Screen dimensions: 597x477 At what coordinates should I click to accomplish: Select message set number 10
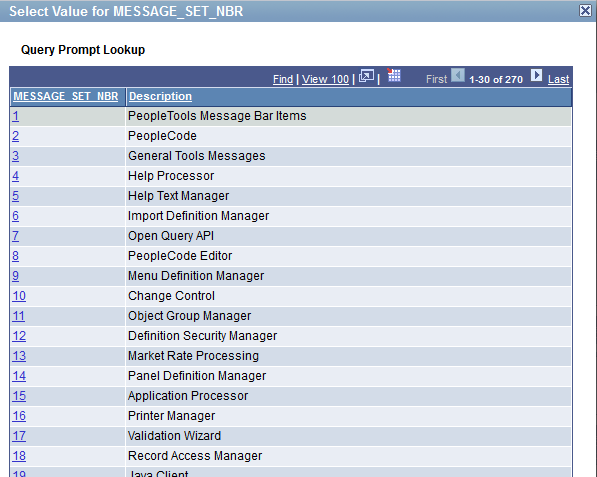[19, 296]
